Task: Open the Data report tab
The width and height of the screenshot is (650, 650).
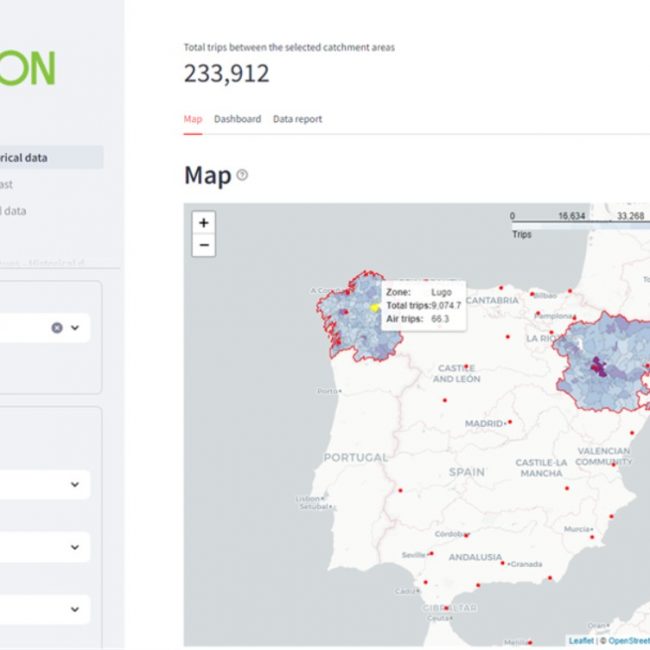Action: pyautogui.click(x=298, y=119)
